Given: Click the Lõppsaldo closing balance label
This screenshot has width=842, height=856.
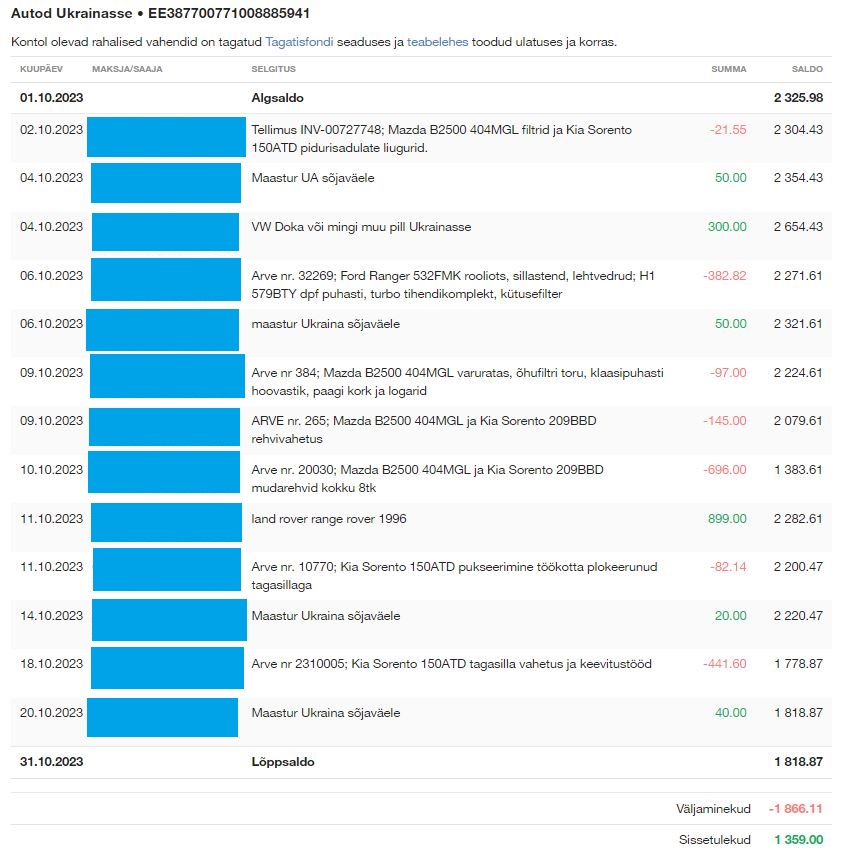Looking at the screenshot, I should [x=282, y=761].
